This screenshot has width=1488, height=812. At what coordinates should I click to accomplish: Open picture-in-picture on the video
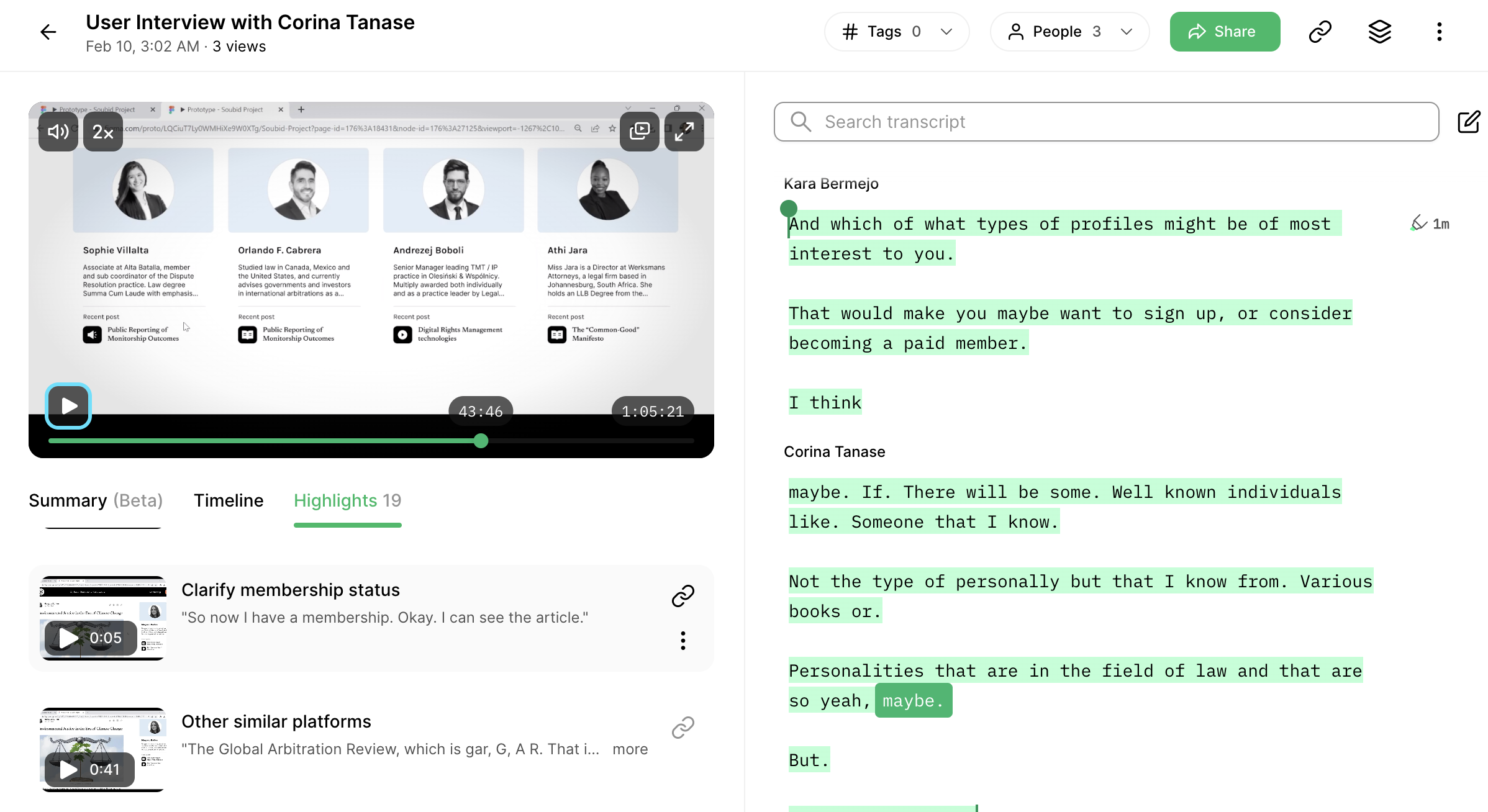pos(639,131)
